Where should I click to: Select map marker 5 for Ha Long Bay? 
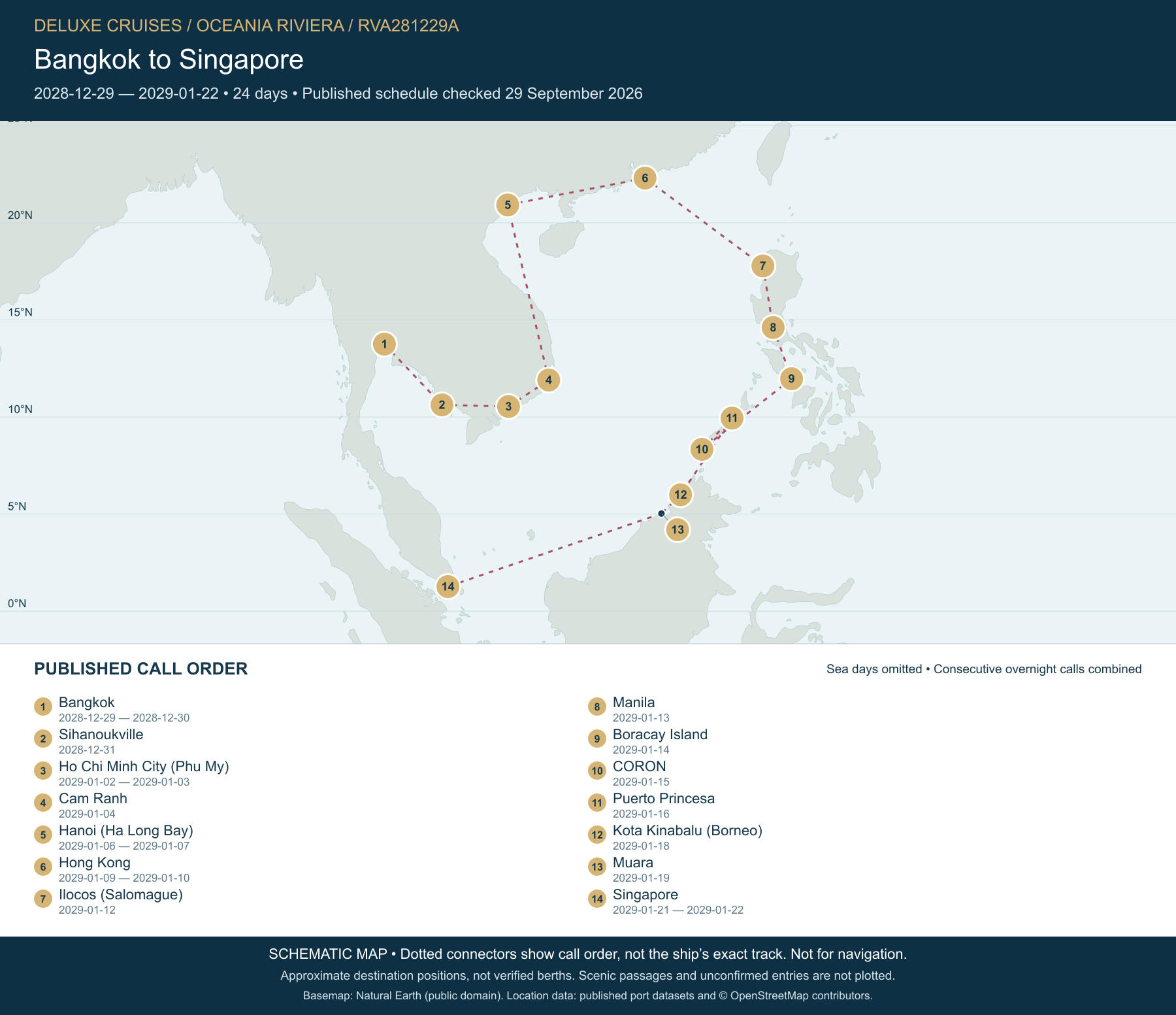click(507, 205)
